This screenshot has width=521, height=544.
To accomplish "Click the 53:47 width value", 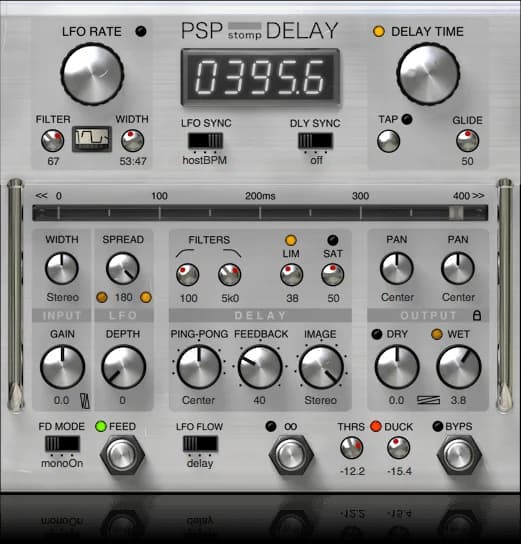I will [133, 161].
